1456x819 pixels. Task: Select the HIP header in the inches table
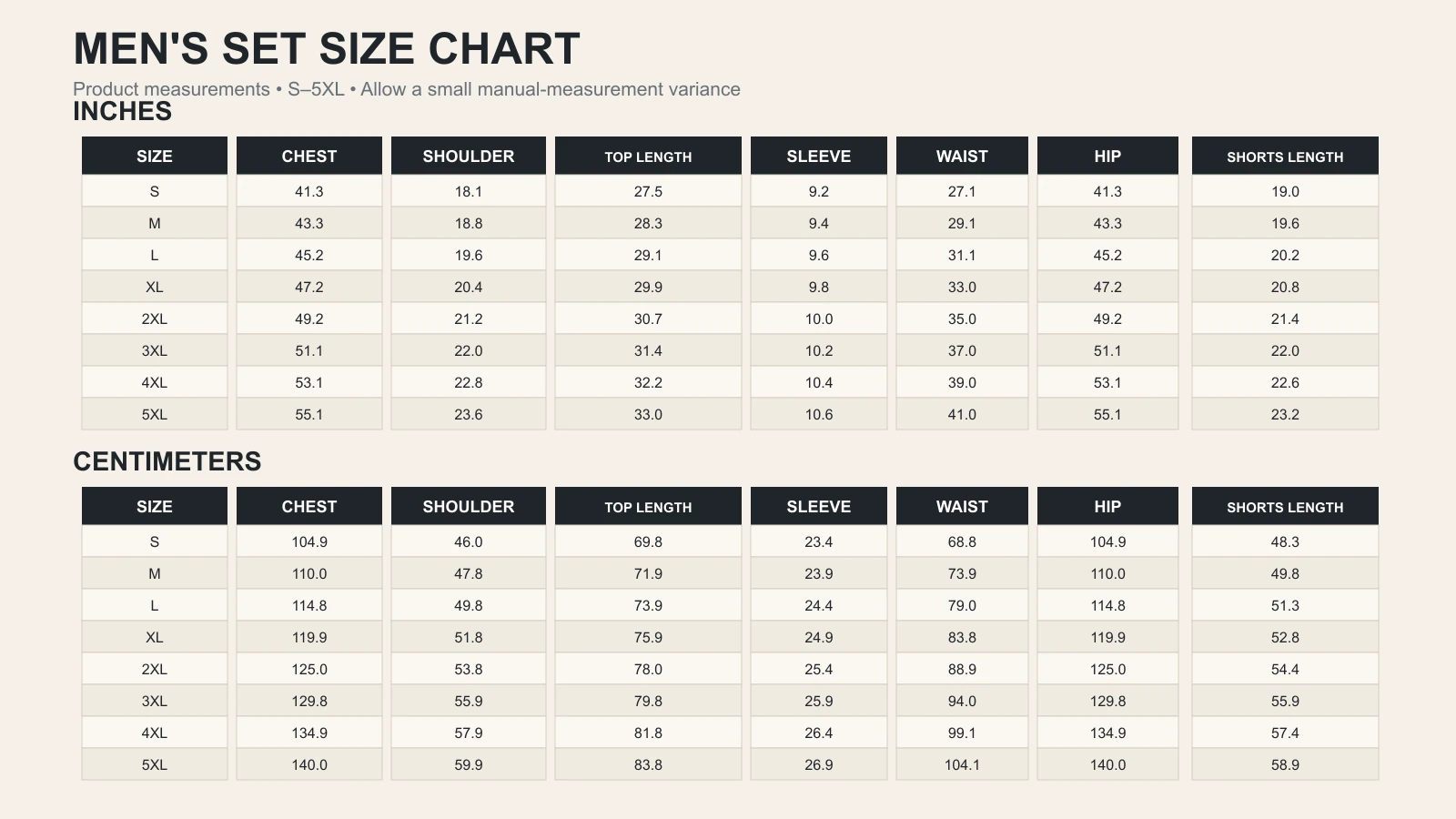tap(1107, 156)
